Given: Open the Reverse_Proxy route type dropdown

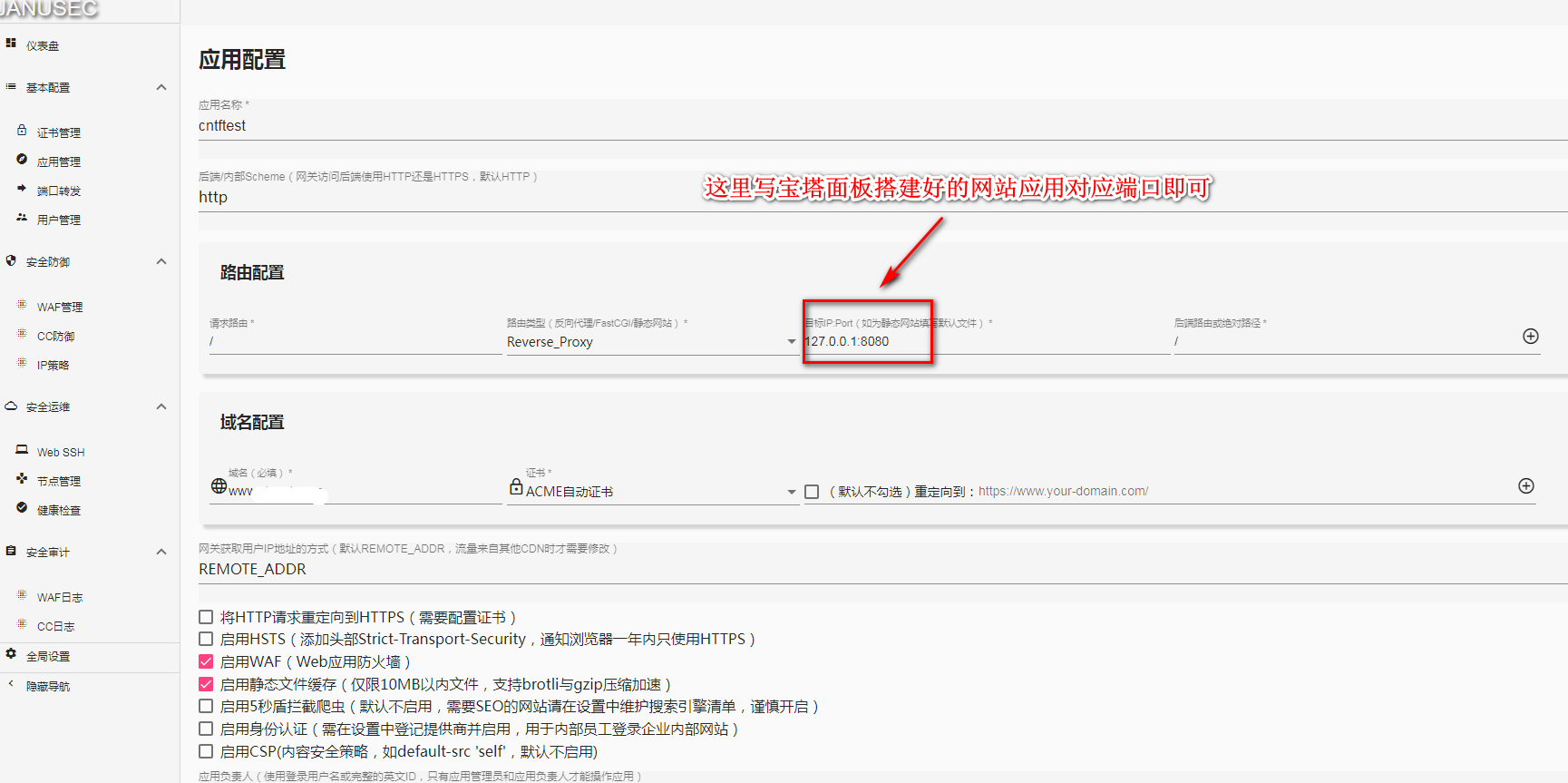Looking at the screenshot, I should [652, 342].
